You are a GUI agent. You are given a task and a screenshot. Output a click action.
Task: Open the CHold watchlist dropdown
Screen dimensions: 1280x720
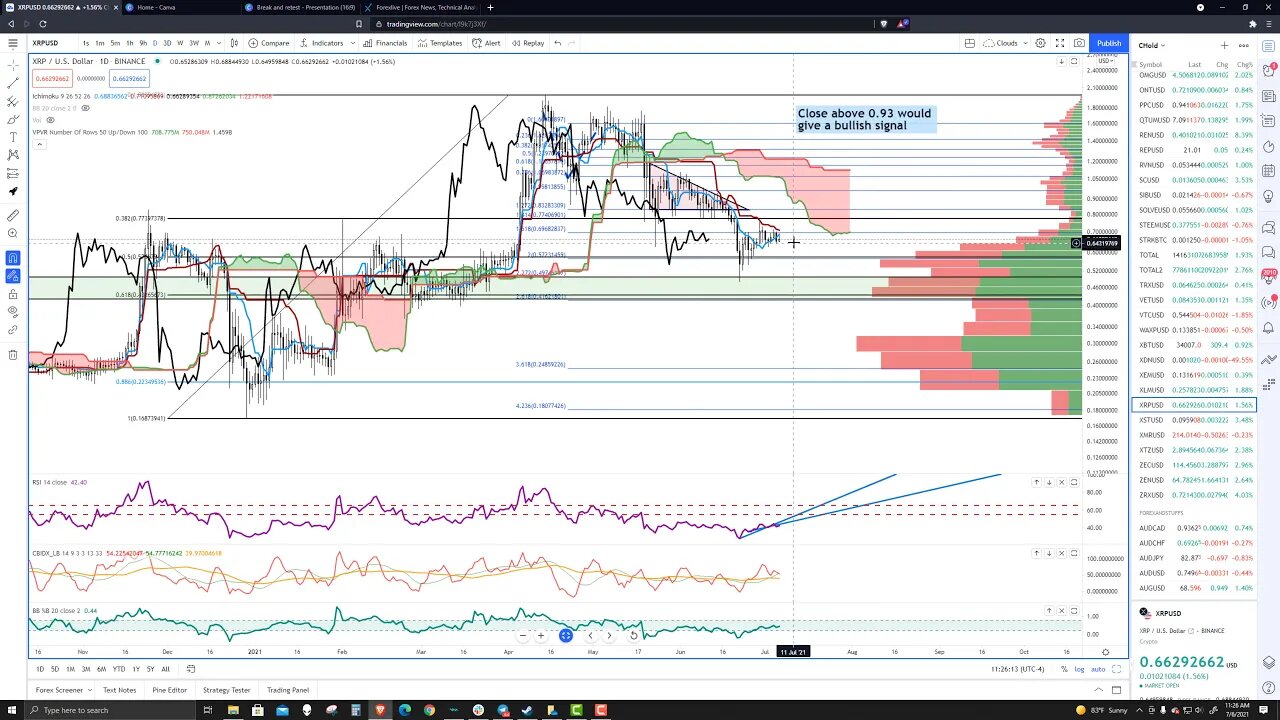click(1151, 45)
